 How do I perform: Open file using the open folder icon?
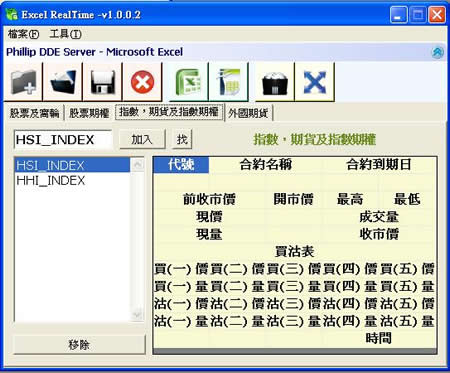click(63, 82)
